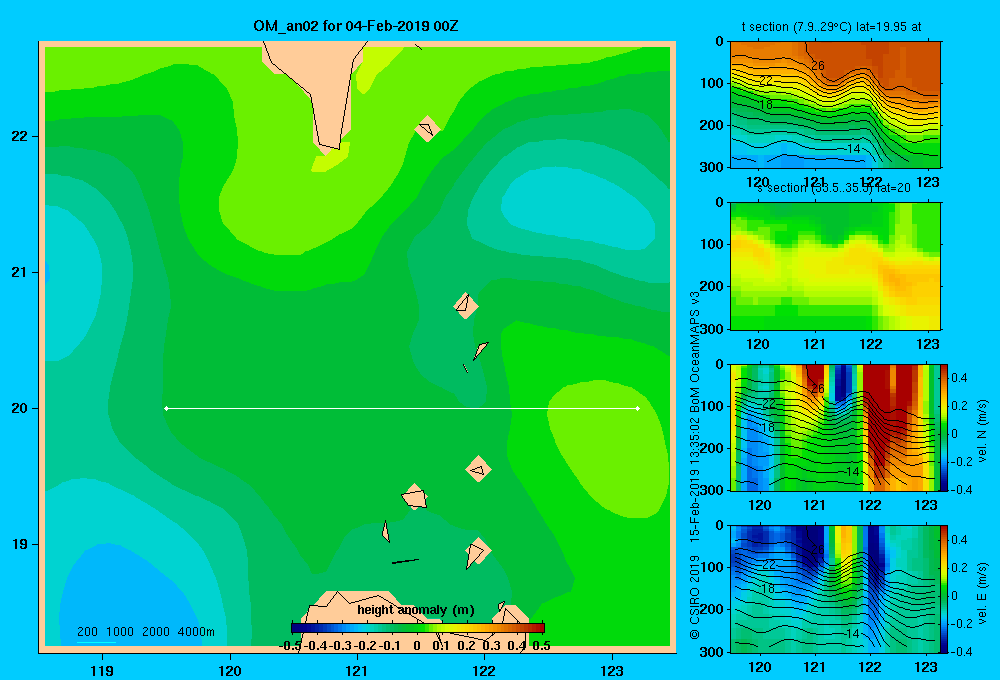
Task: Click the "4000m" depth legend label
Action: (x=196, y=632)
